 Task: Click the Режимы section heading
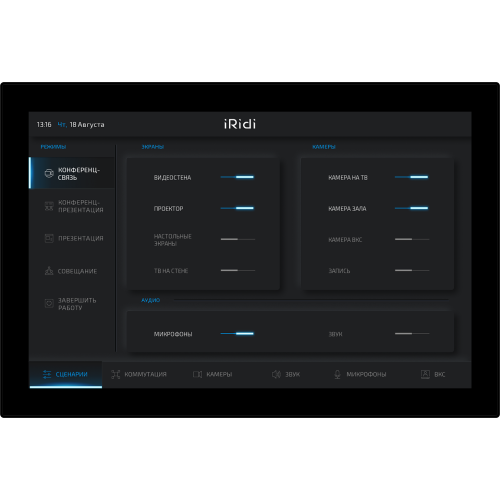[x=53, y=147]
